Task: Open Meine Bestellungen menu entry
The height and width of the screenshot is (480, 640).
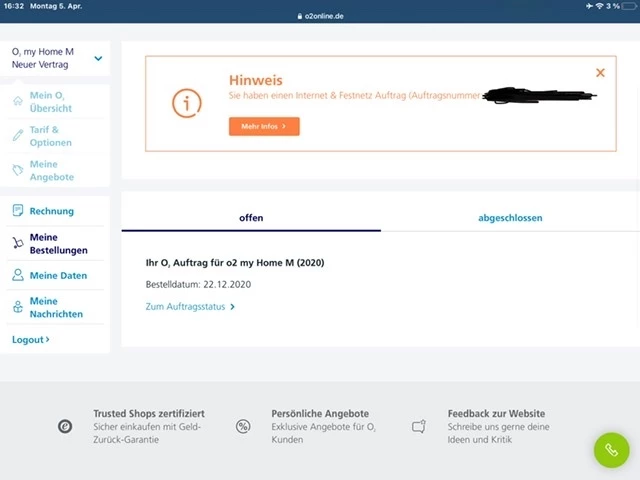Action: (x=56, y=244)
